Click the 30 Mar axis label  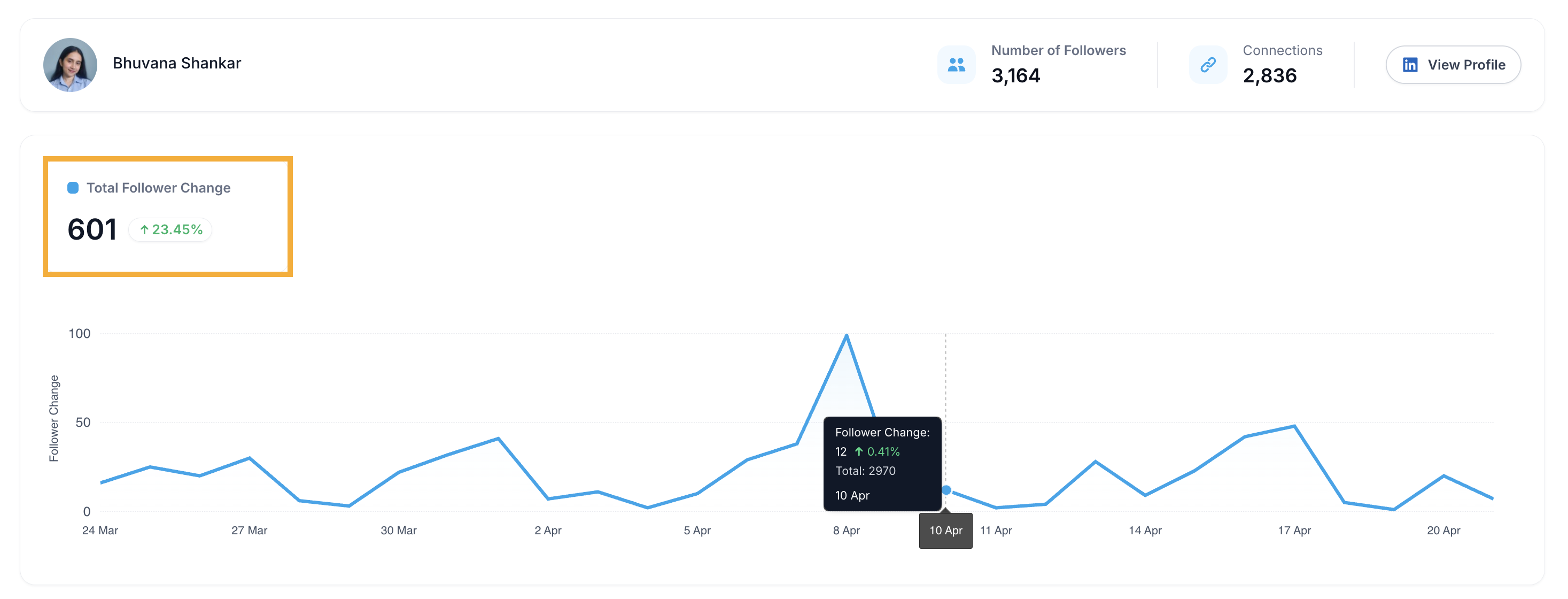[399, 531]
